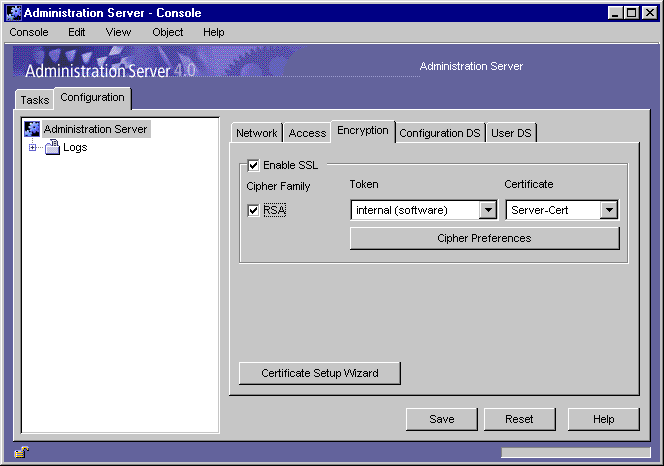The image size is (664, 466).
Task: Select the Encryption tab
Action: tap(363, 130)
